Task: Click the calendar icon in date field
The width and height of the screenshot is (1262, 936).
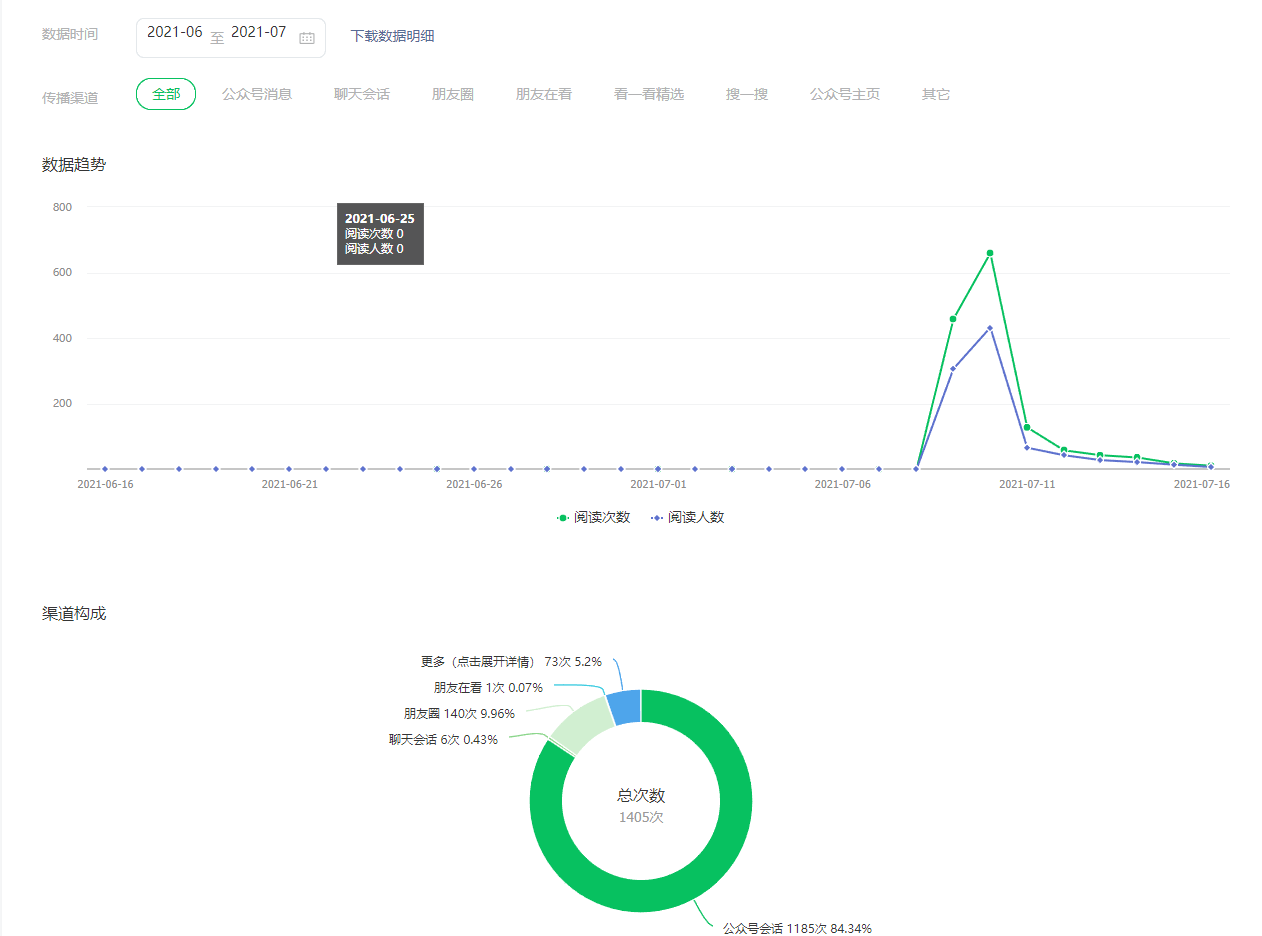Action: pos(307,38)
